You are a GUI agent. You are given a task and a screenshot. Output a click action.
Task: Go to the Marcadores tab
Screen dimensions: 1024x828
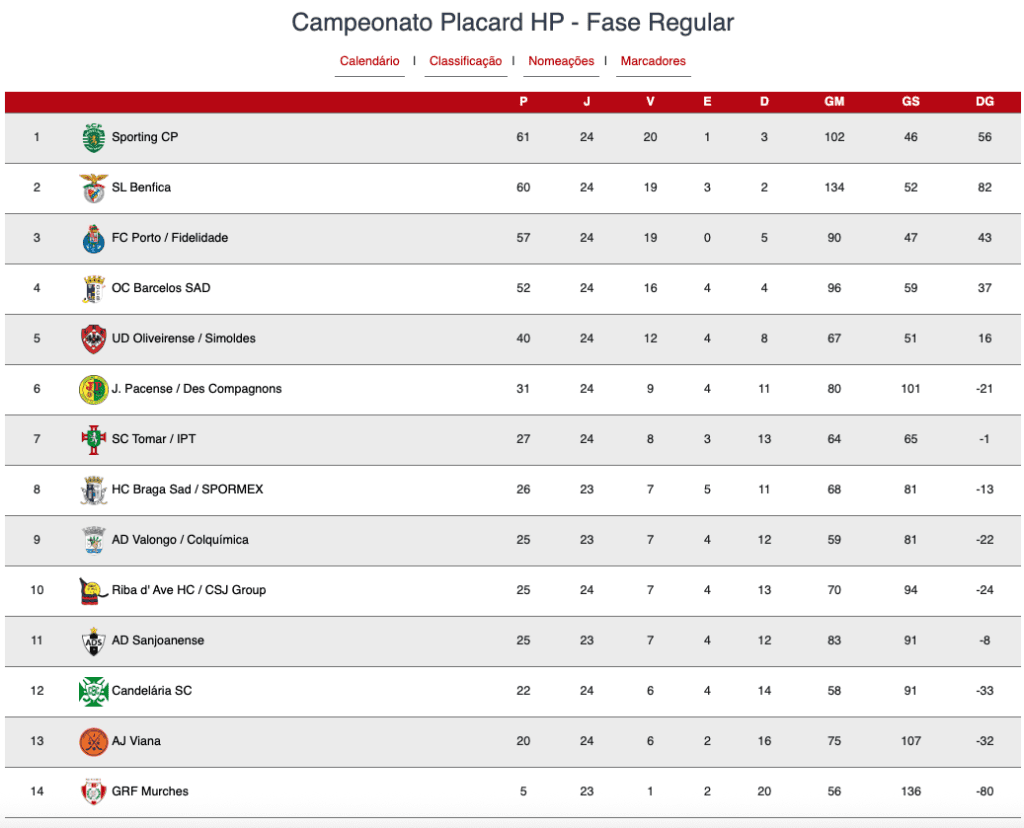coord(653,61)
